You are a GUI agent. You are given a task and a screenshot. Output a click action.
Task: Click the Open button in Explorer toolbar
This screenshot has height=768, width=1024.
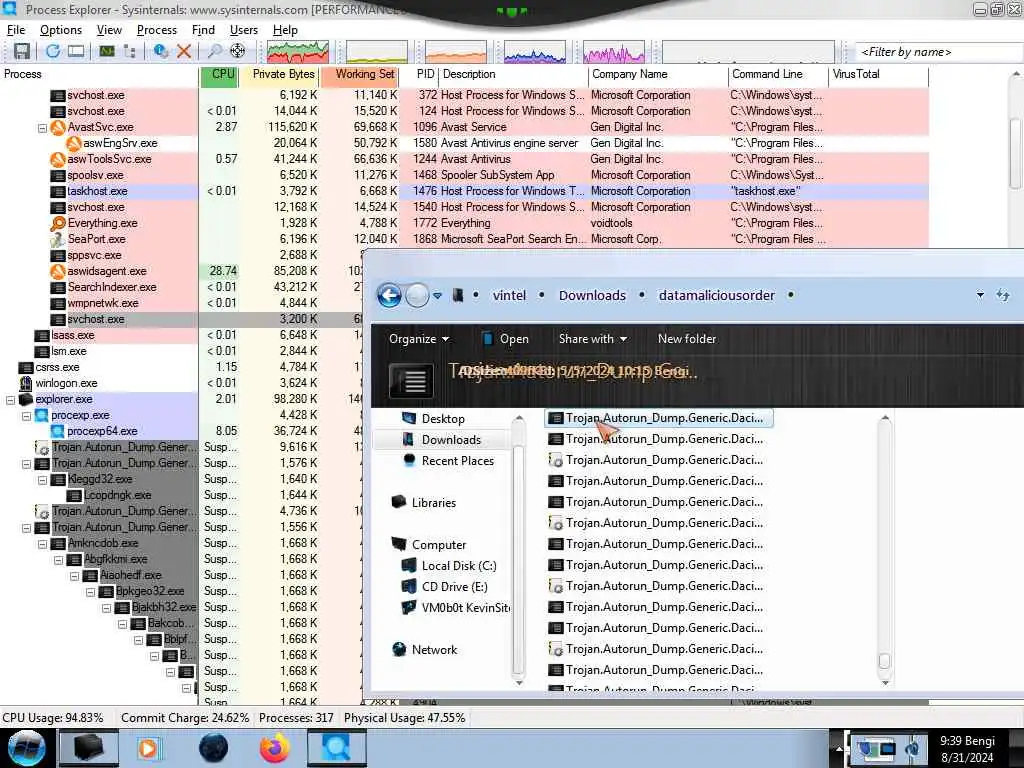pyautogui.click(x=506, y=339)
